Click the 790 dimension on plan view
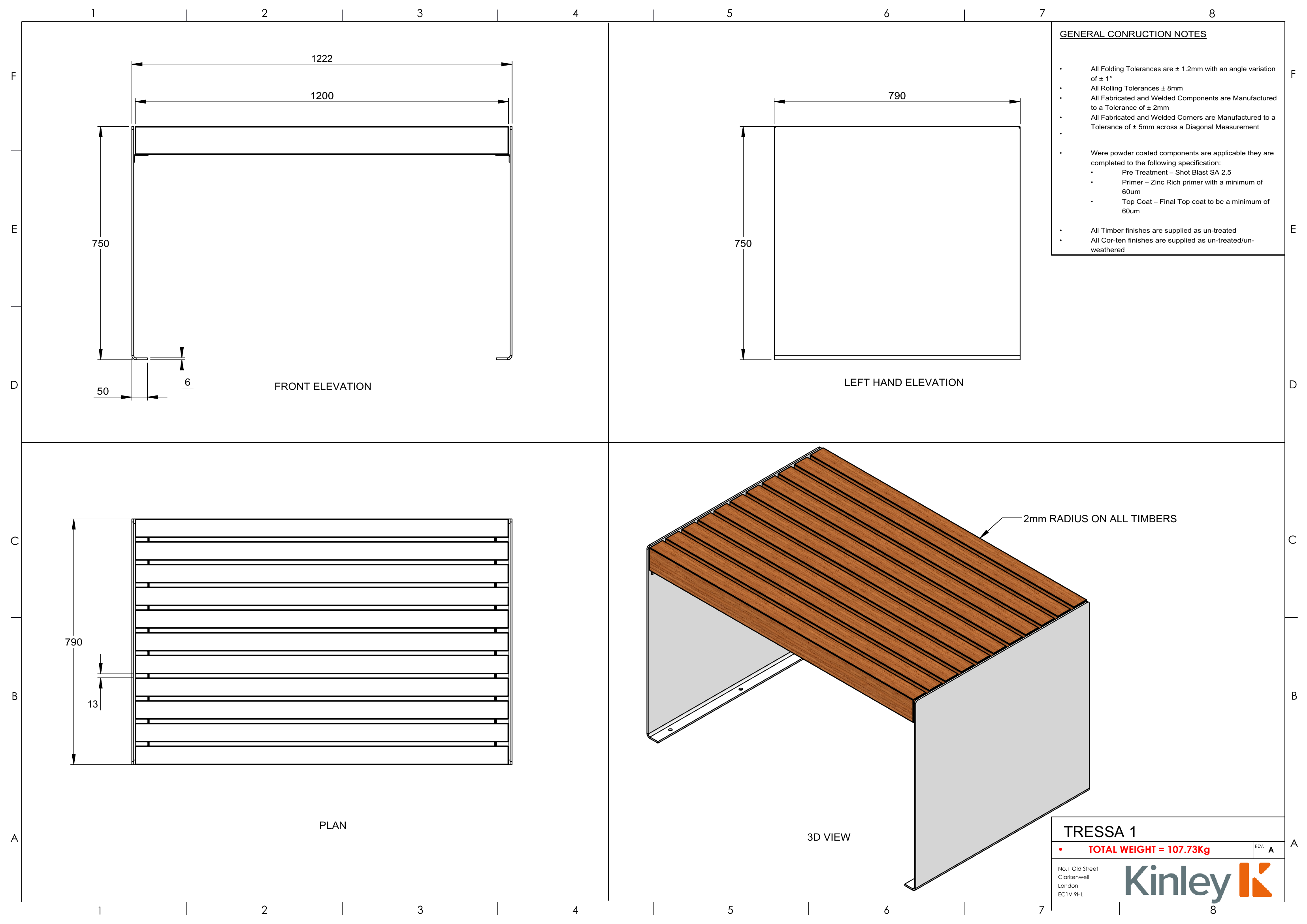The image size is (1307, 924). (73, 642)
